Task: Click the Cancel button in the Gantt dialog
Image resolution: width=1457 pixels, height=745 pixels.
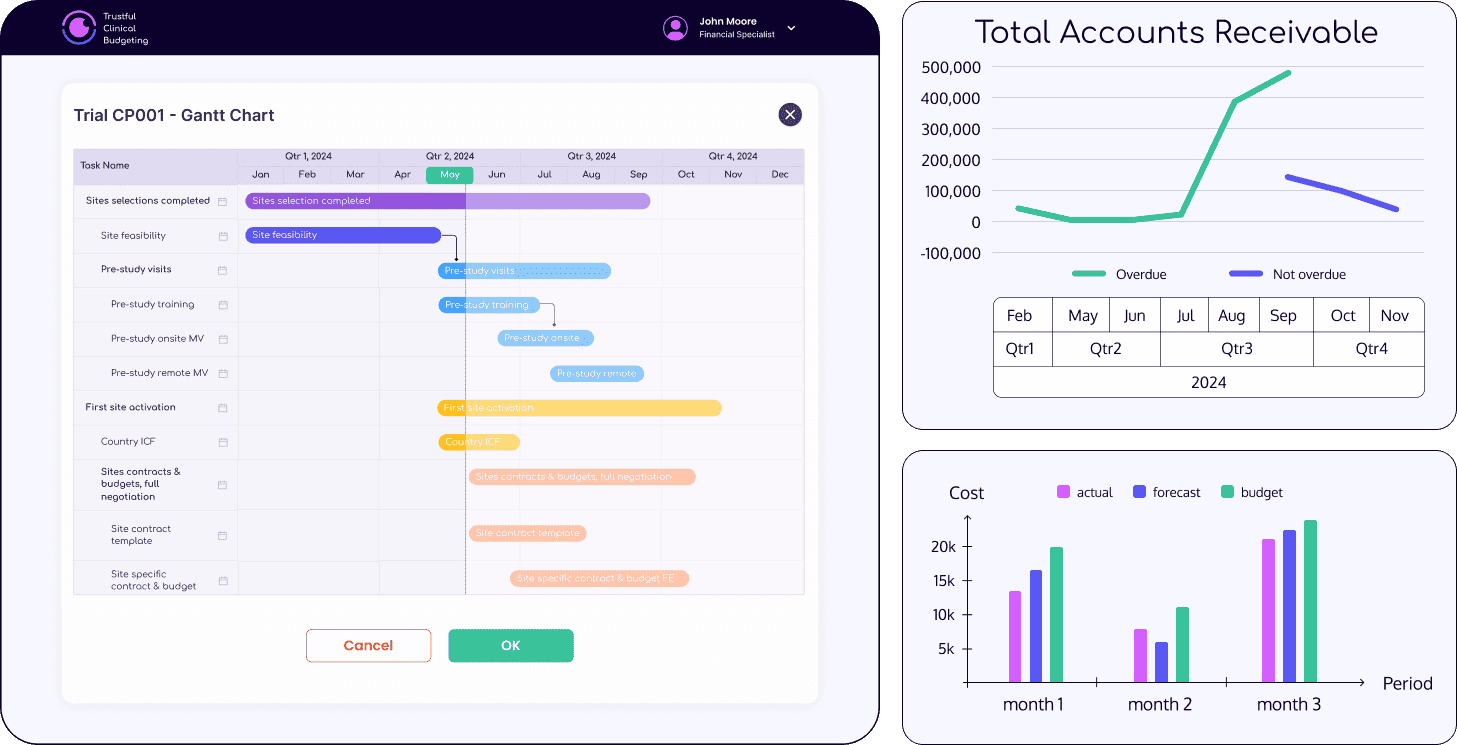Action: pos(368,645)
